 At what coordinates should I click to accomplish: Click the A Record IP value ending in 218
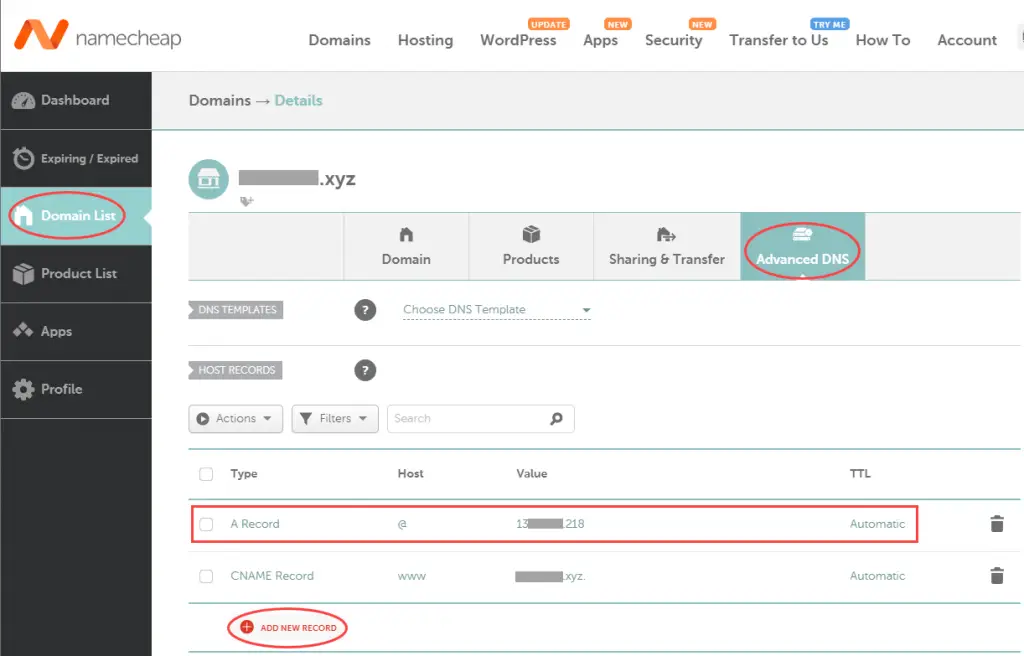click(x=550, y=524)
